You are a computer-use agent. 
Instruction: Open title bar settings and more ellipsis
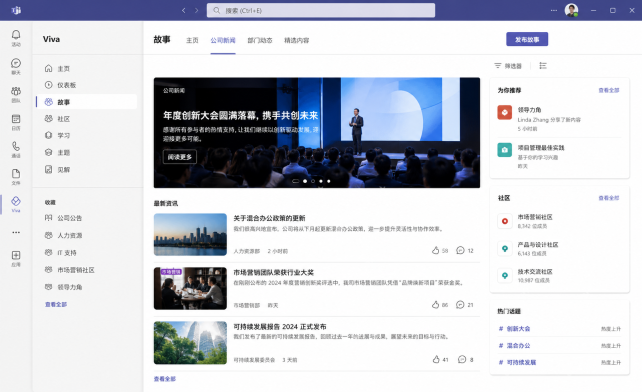(x=554, y=10)
